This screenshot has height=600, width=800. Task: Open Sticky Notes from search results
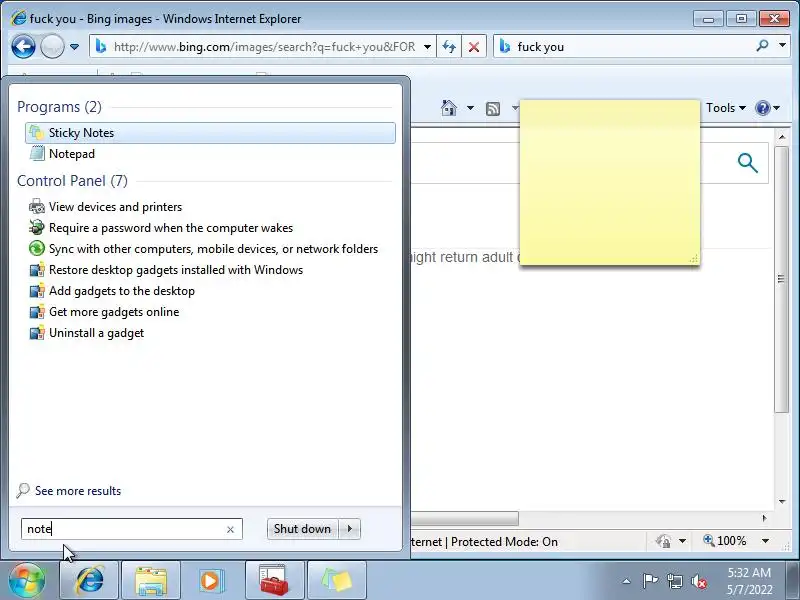[x=210, y=133]
